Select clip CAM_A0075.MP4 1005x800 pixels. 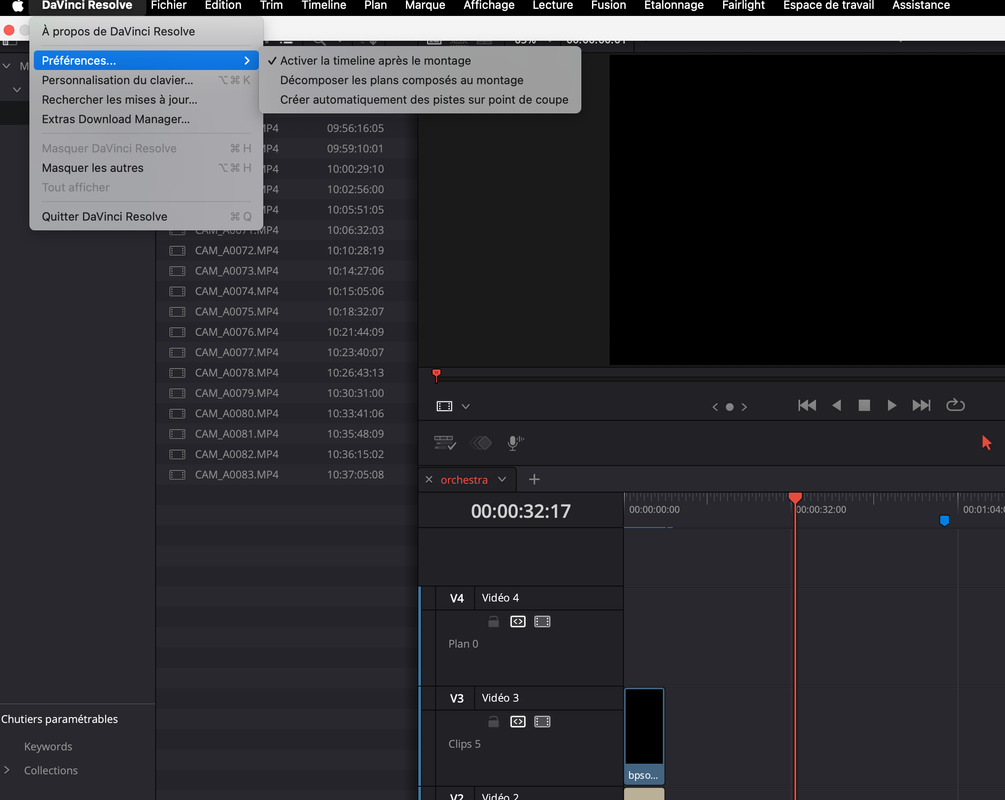pos(237,312)
